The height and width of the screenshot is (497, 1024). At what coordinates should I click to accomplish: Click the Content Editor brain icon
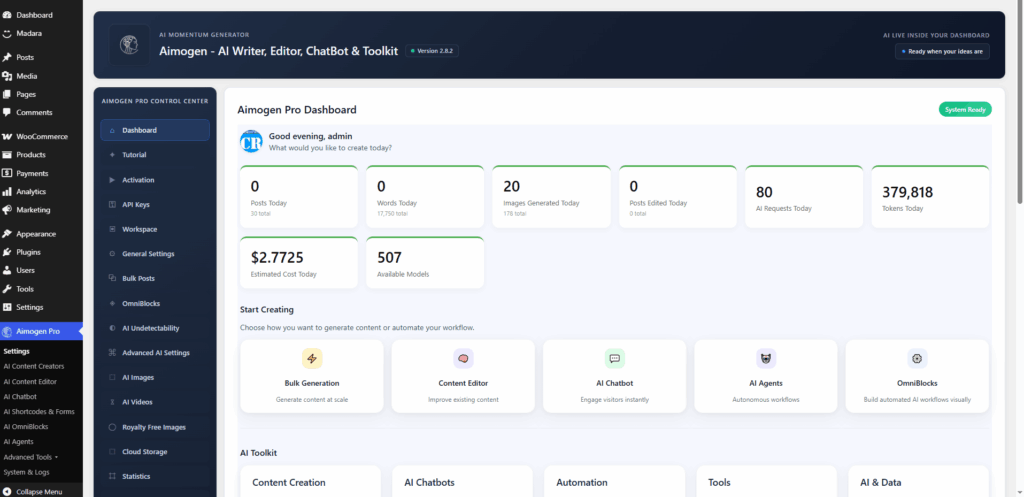point(463,359)
